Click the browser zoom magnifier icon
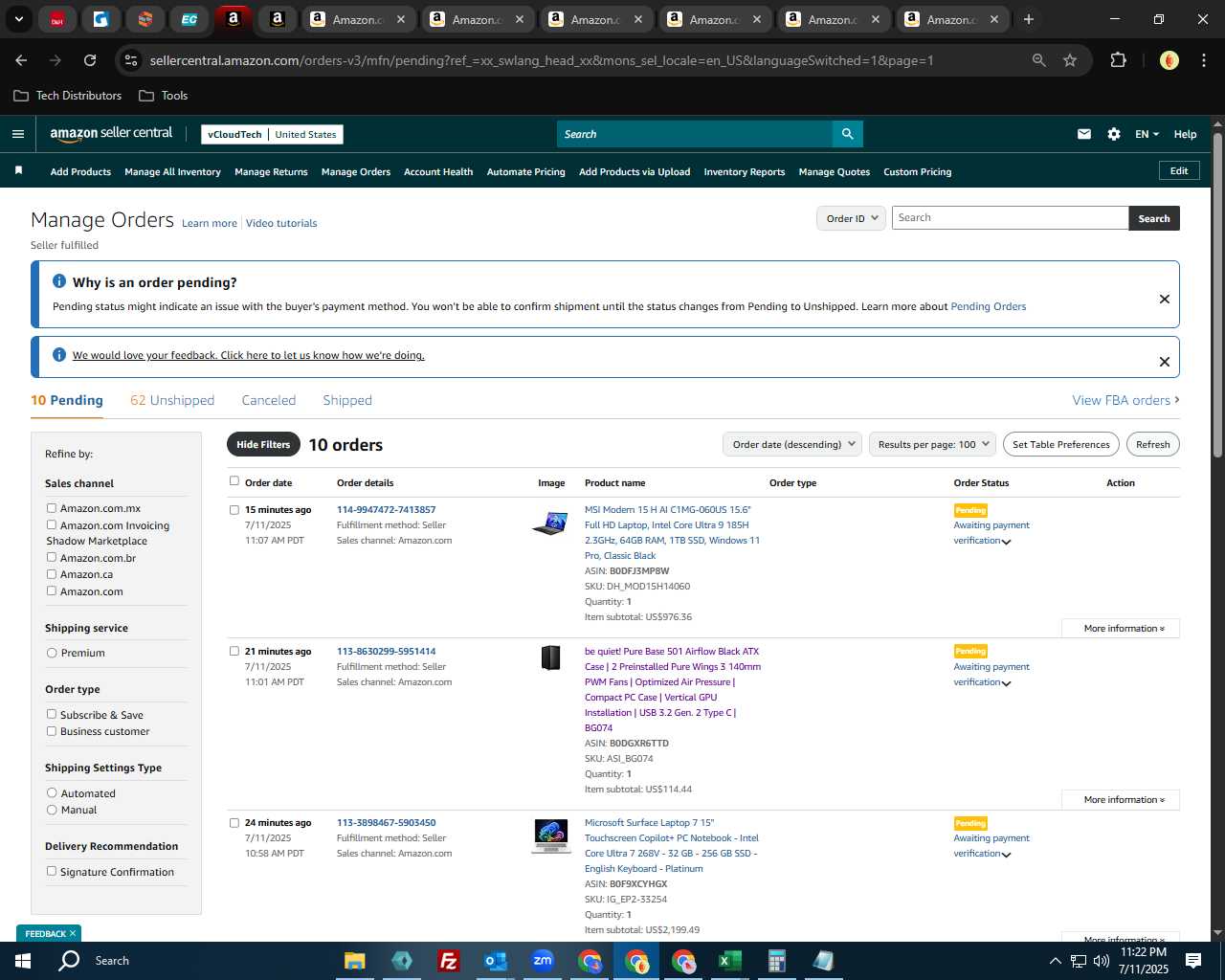Viewport: 1225px width, 980px height. (x=1038, y=60)
